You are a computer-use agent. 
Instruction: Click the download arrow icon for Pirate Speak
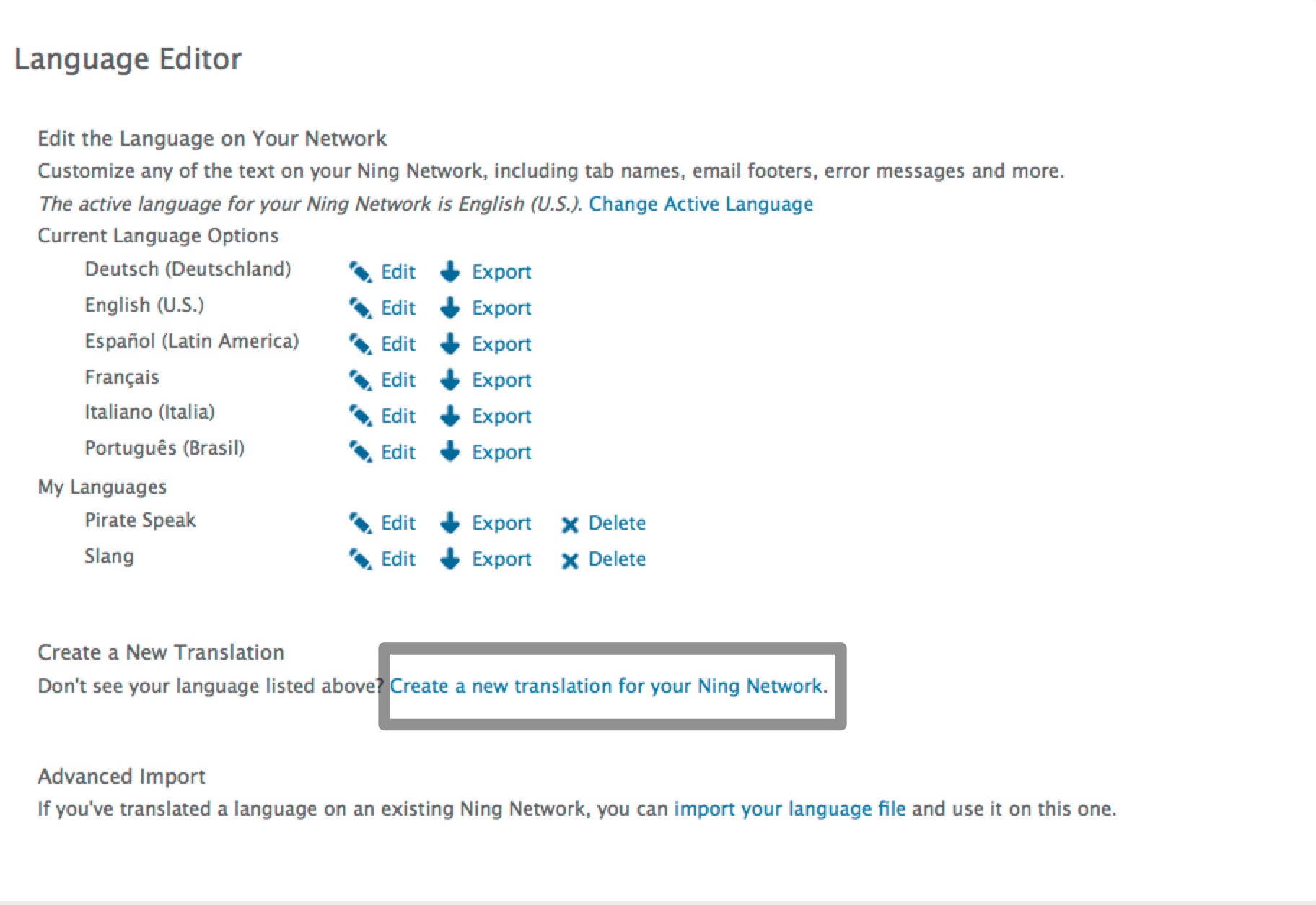pos(450,523)
